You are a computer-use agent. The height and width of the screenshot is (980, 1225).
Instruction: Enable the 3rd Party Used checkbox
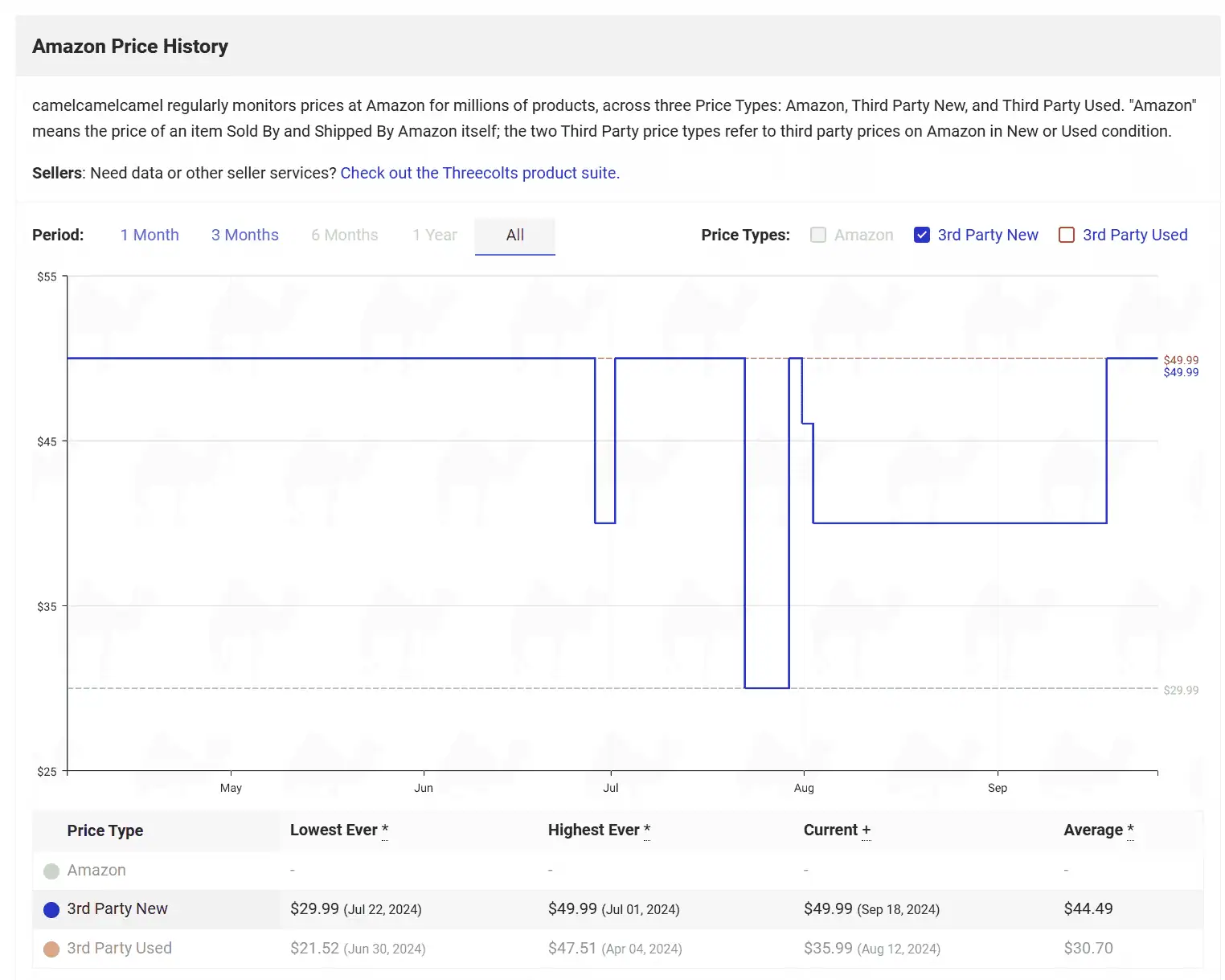tap(1067, 235)
